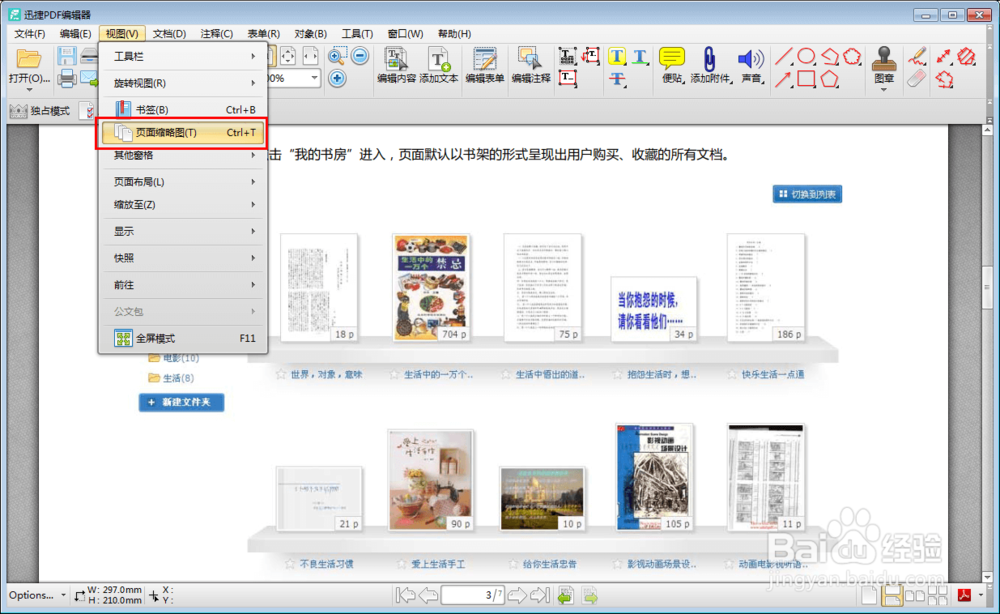Click the Print icon in toolbar
Viewport: 1000px width, 614px height.
click(x=66, y=79)
